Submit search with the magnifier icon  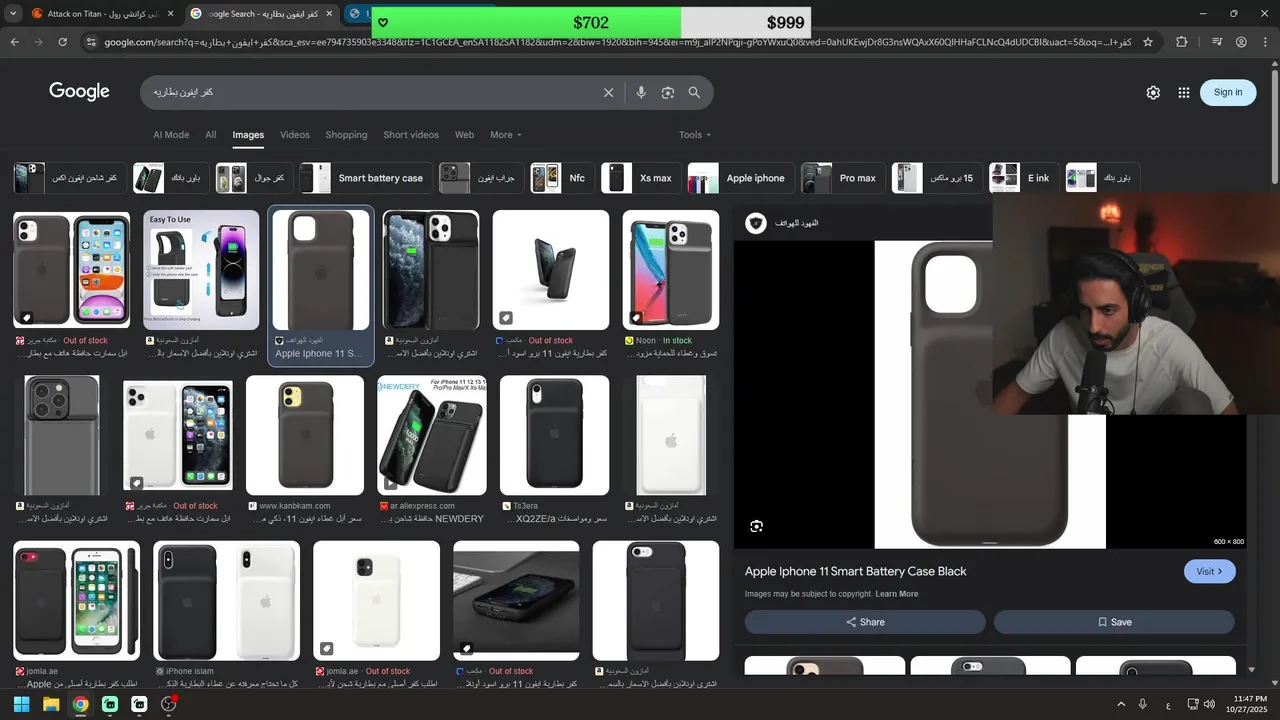click(694, 92)
